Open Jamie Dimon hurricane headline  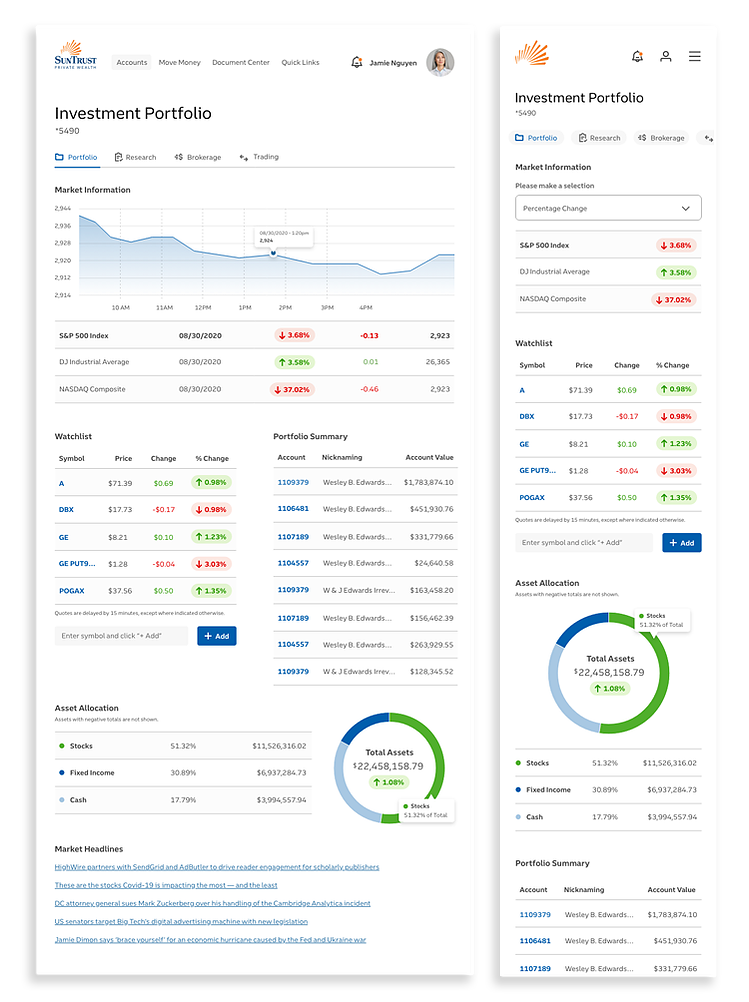(210, 940)
